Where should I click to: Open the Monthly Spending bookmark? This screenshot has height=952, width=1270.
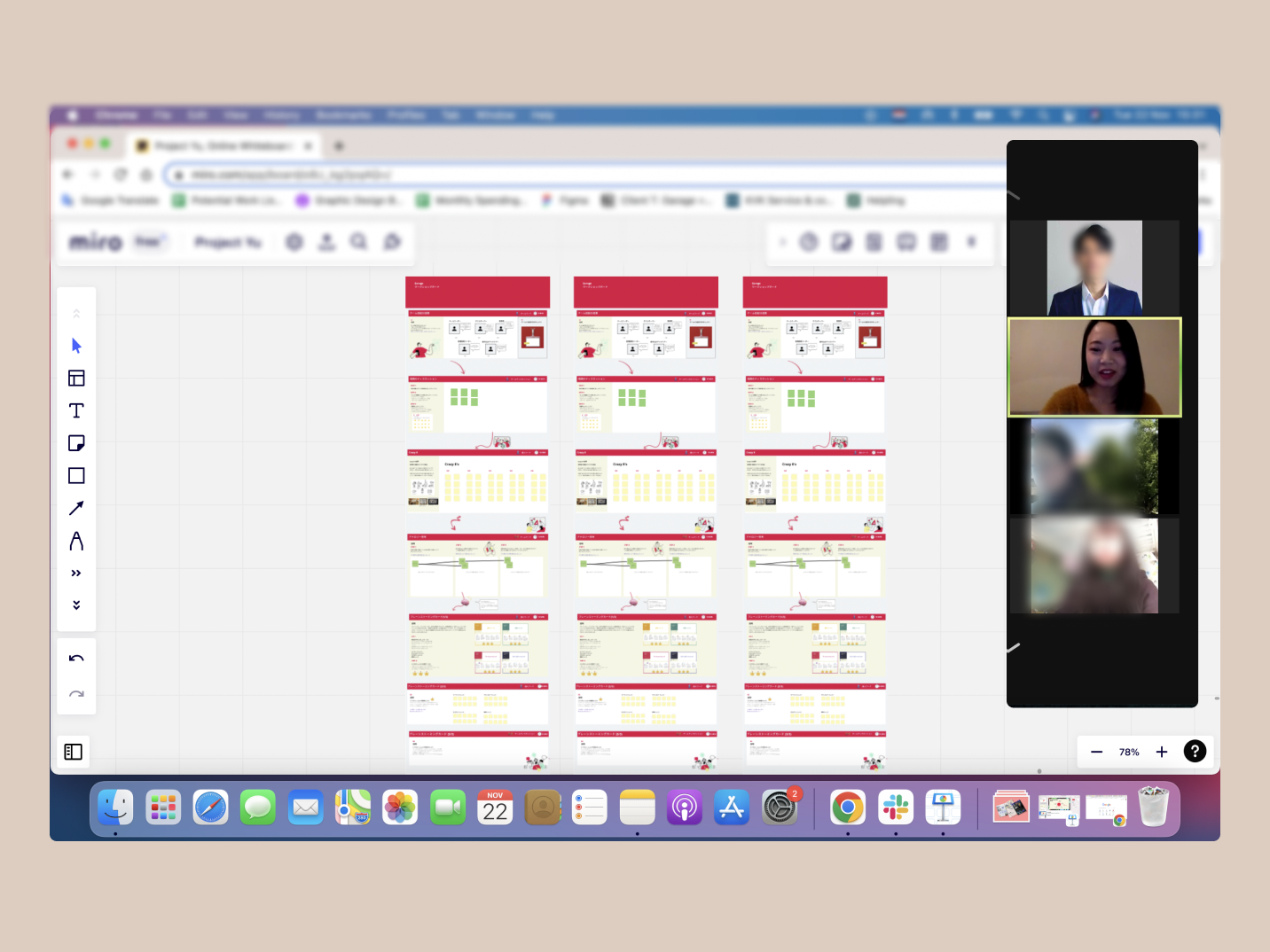(x=470, y=200)
